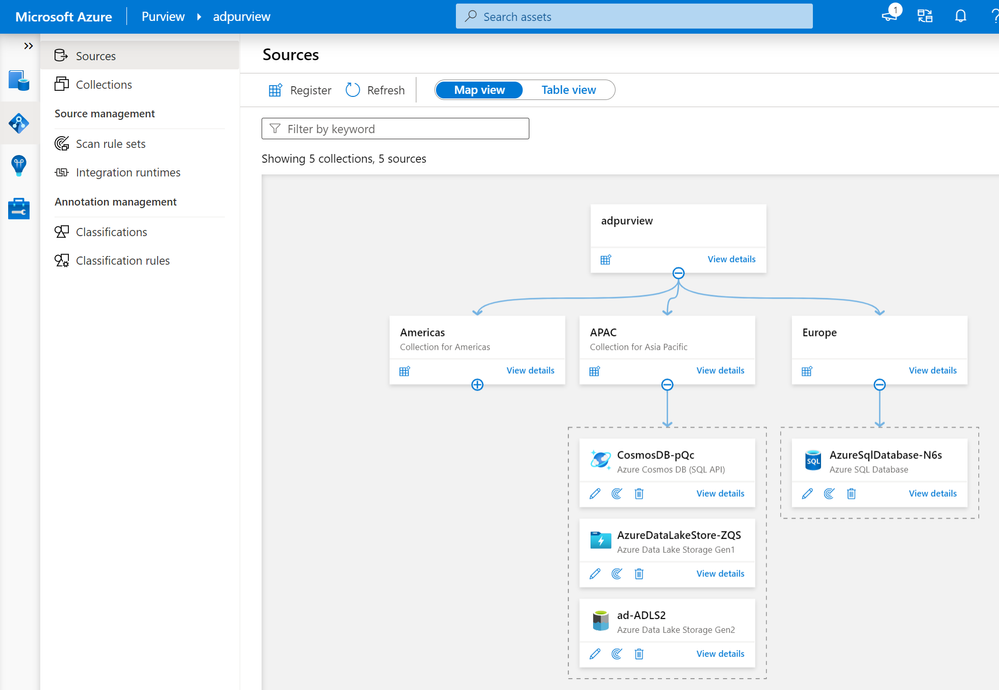Image resolution: width=999 pixels, height=690 pixels.
Task: Select the APAC collection title
Action: point(603,332)
